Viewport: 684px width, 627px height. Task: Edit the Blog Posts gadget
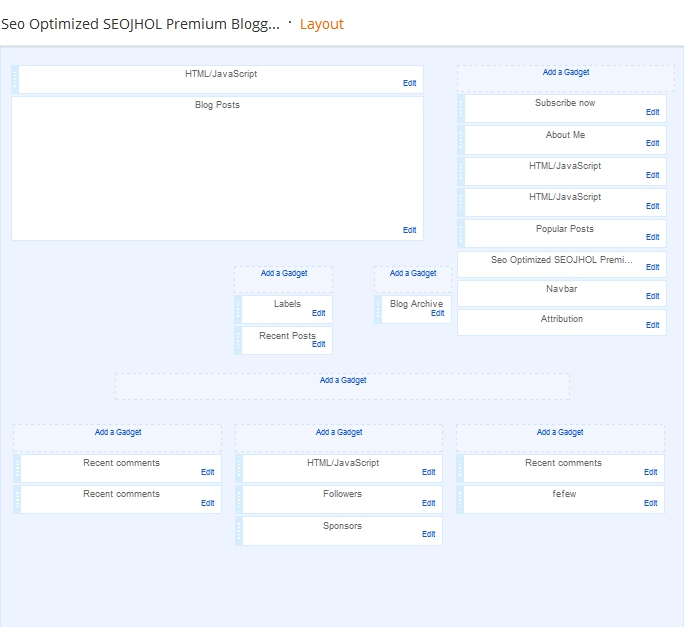click(x=409, y=230)
